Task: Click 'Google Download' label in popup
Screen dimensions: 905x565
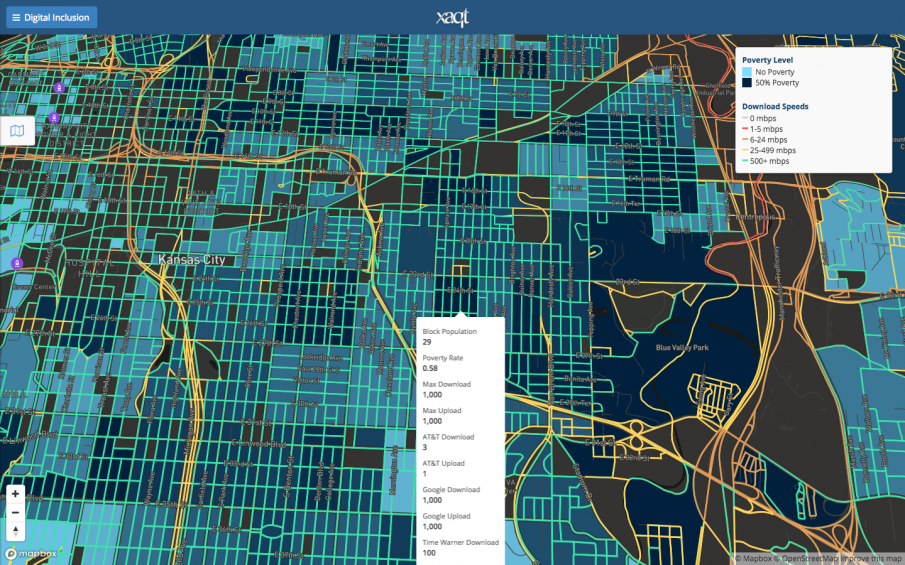Action: pyautogui.click(x=451, y=490)
